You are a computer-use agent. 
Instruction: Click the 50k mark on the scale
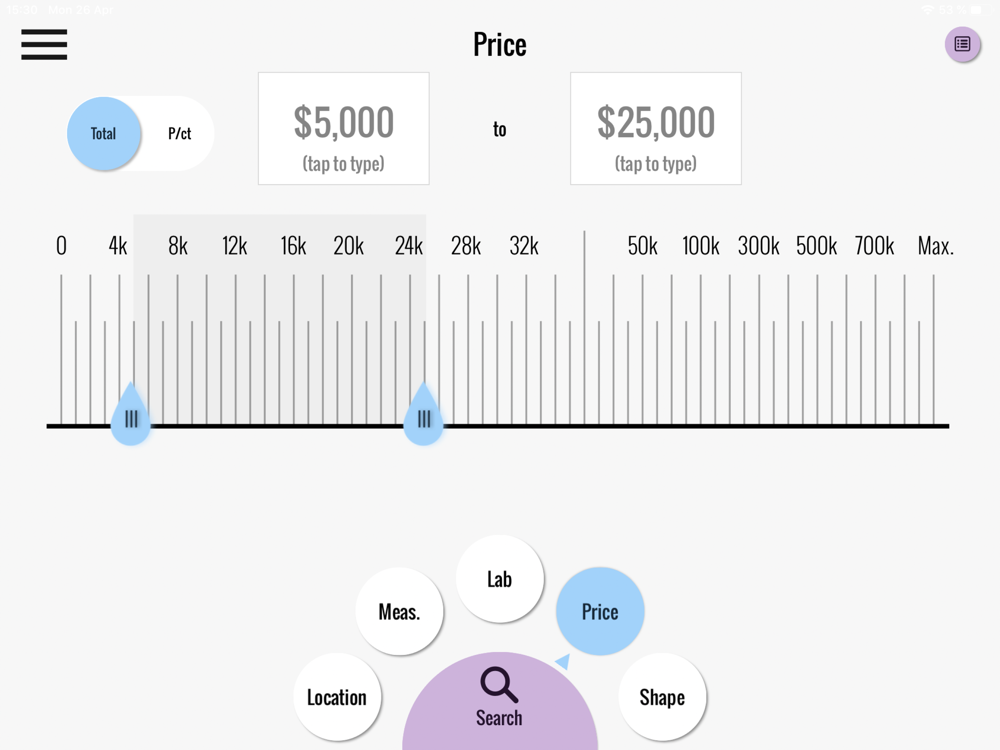coord(643,246)
